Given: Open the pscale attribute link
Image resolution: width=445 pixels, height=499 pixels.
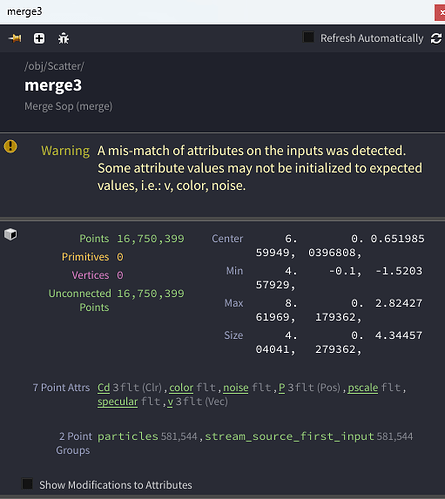Looking at the screenshot, I should (363, 388).
